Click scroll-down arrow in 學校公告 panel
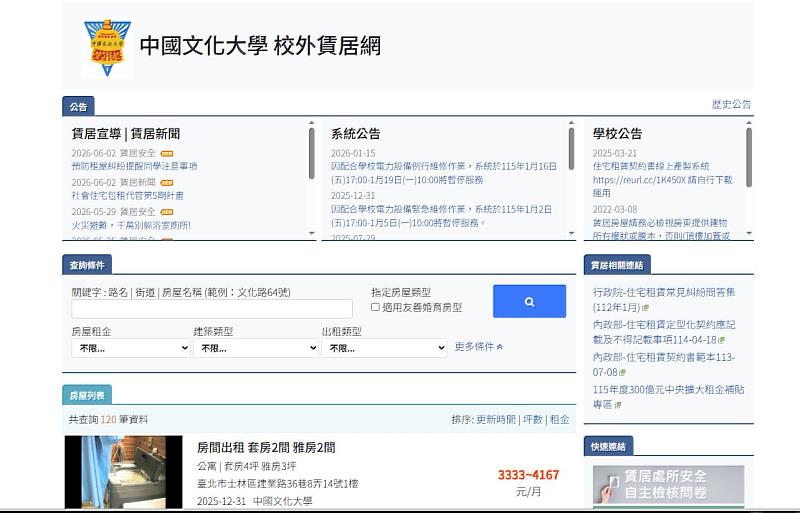The image size is (800, 513). 749,233
